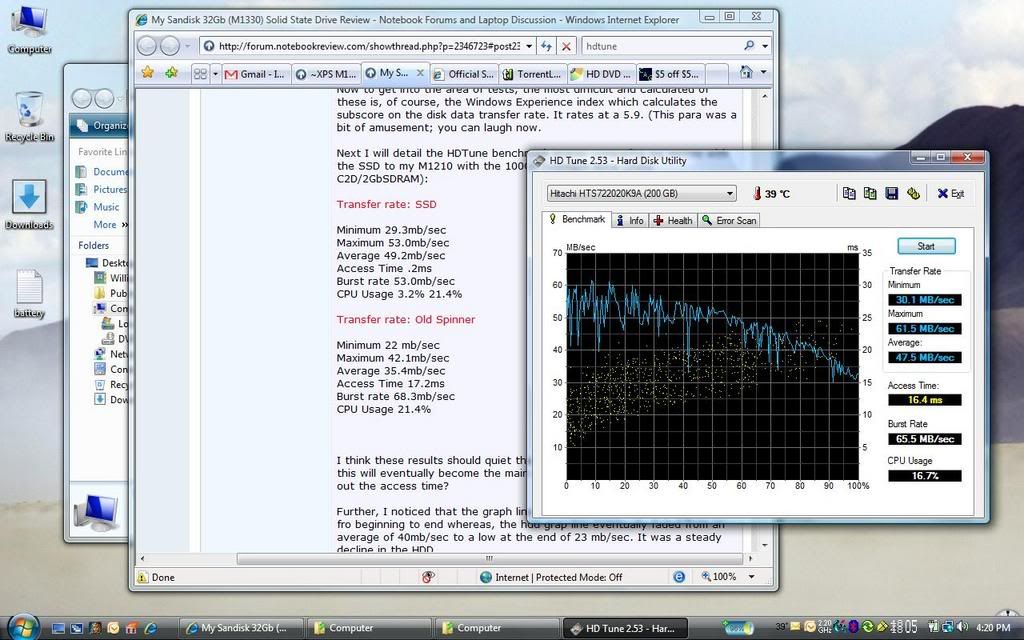Click the Internet Explorer forward button

click(170, 46)
